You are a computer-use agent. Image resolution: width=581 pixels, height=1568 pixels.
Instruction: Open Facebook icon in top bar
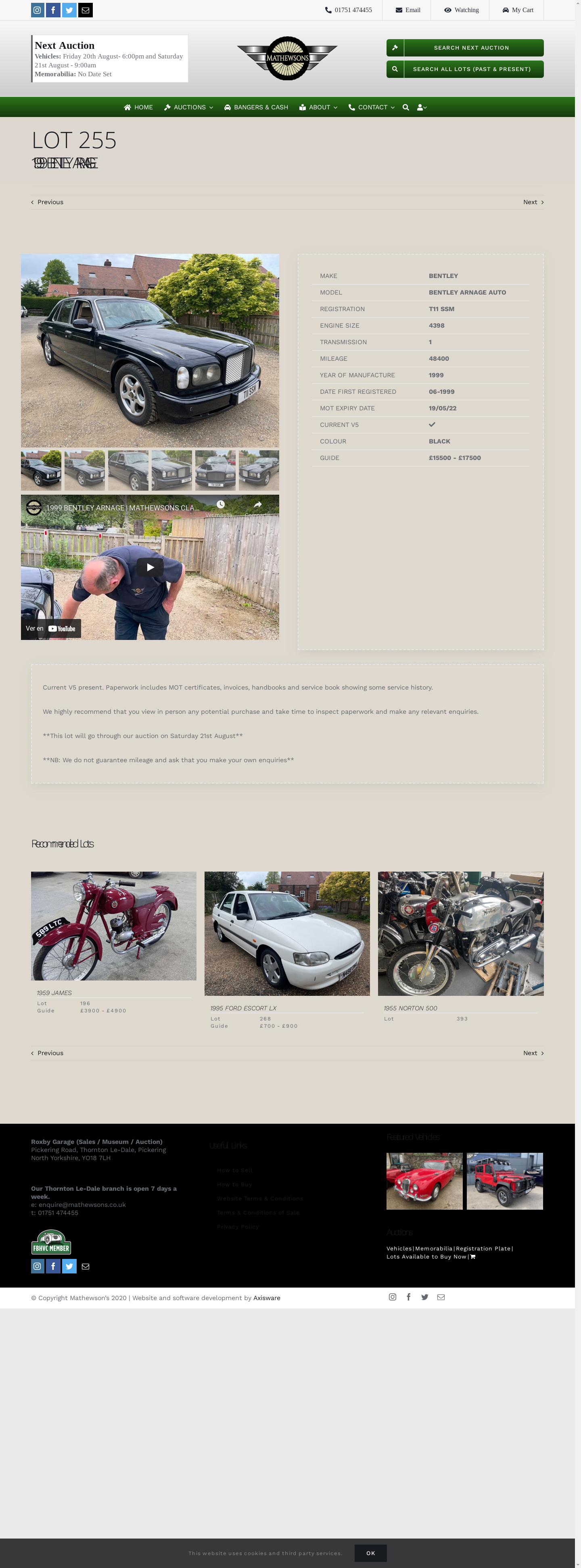[x=54, y=10]
